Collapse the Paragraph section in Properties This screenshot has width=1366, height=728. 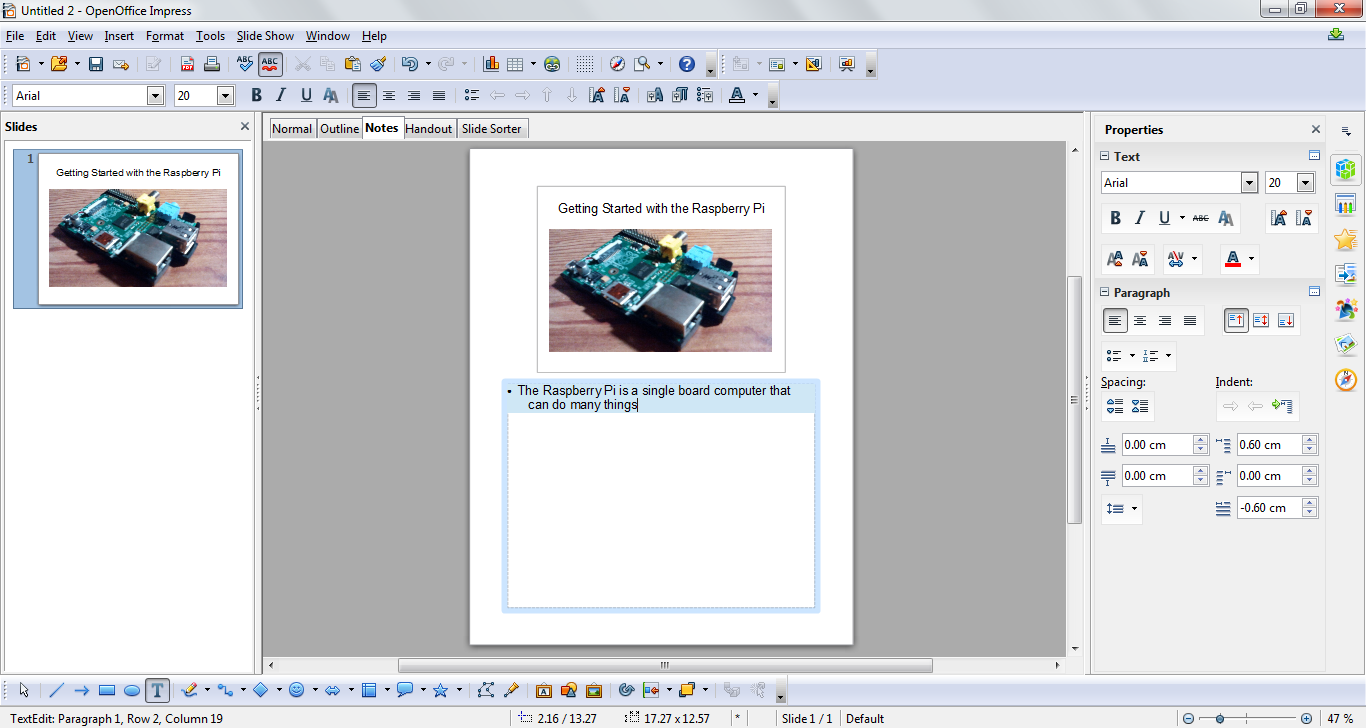(x=1105, y=293)
